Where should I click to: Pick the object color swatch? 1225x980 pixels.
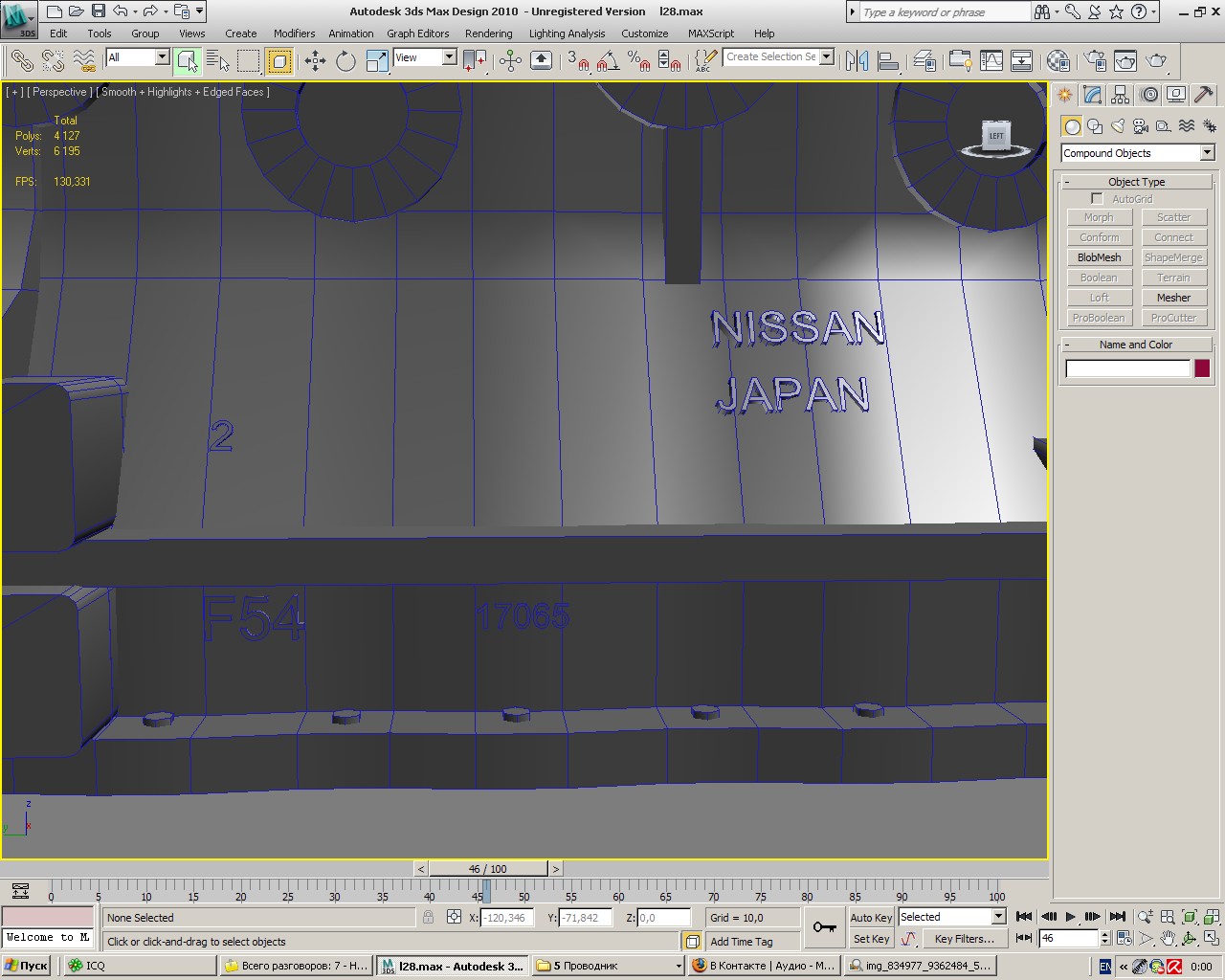coord(1202,368)
